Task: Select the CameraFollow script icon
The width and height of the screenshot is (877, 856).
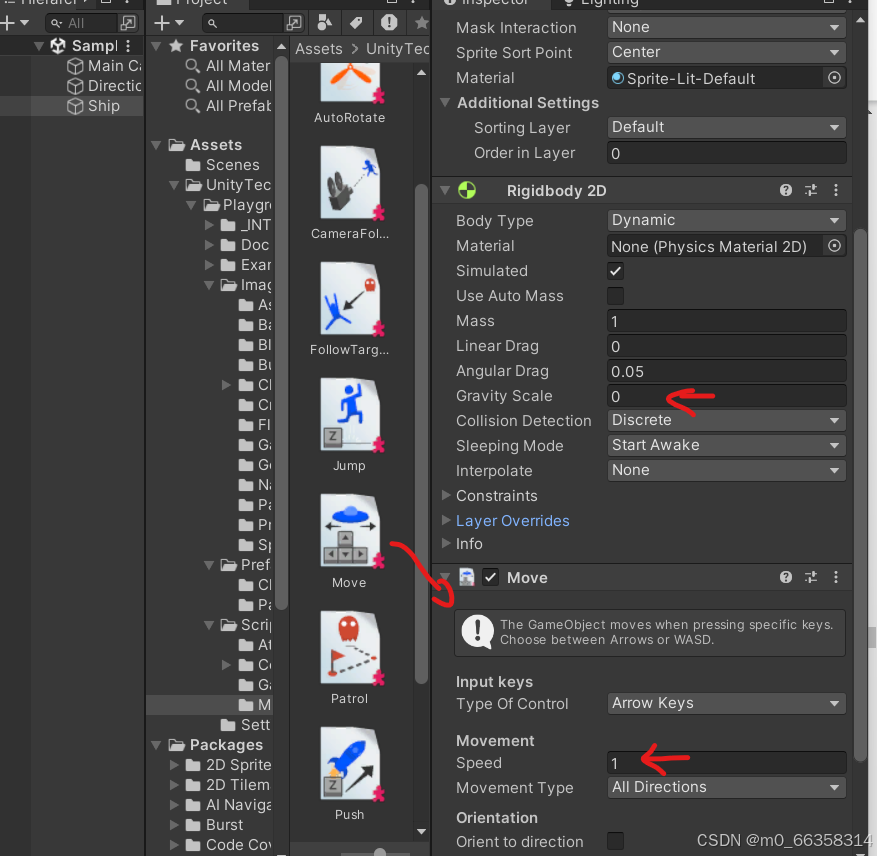Action: (351, 183)
